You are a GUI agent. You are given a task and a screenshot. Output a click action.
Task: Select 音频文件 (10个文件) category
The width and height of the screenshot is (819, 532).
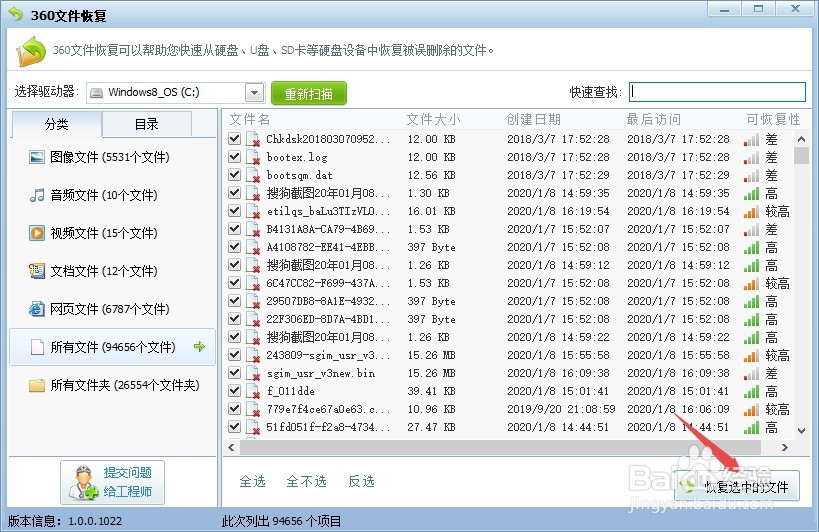(x=112, y=195)
